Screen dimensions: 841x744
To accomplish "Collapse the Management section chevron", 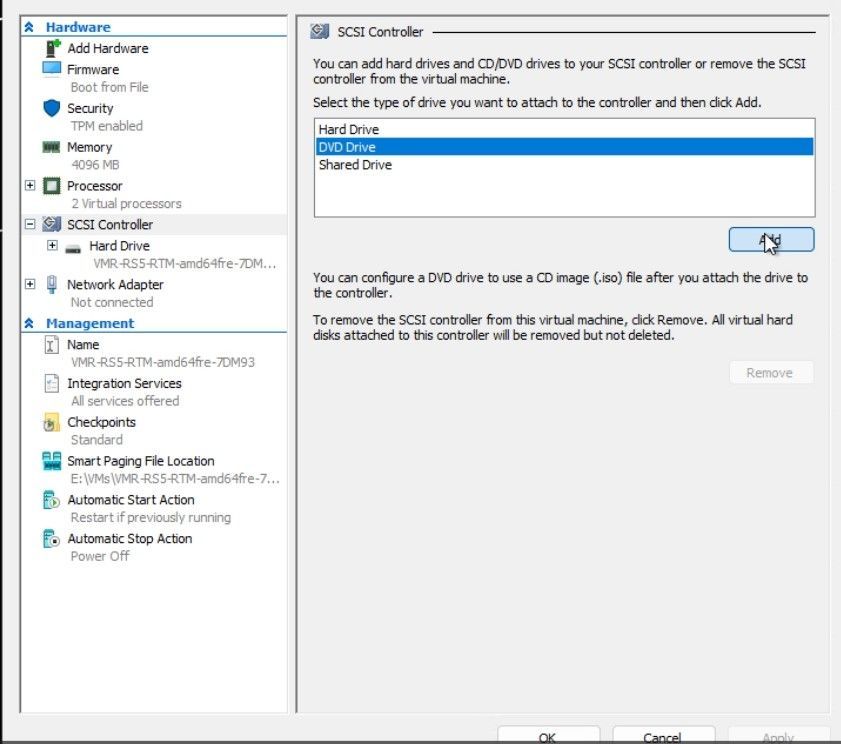I will 29,323.
